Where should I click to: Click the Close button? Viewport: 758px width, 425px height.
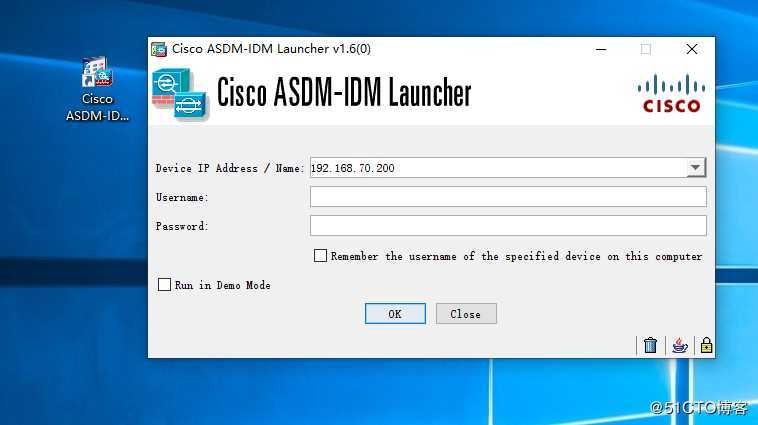(466, 314)
